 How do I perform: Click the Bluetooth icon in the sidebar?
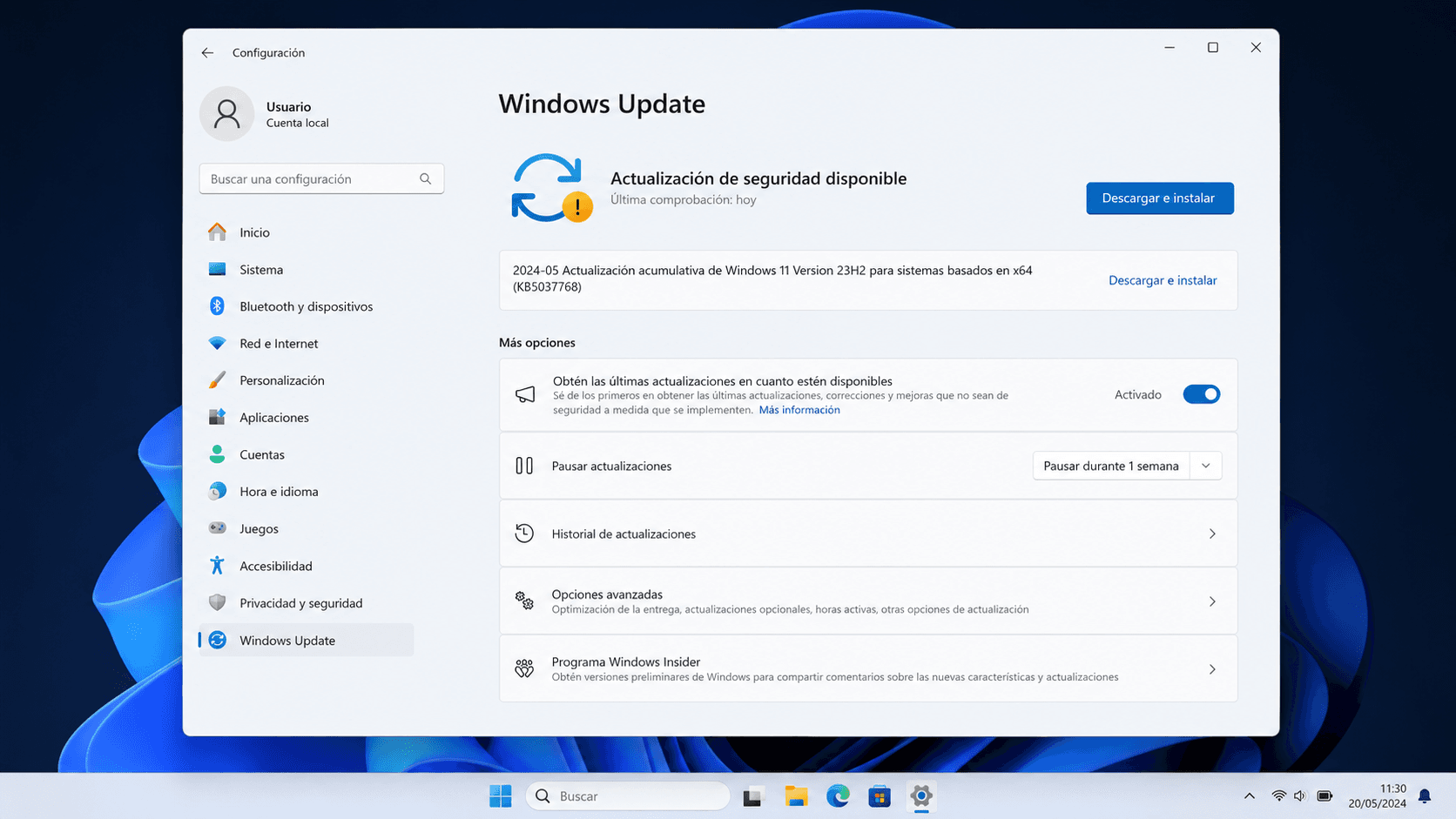pyautogui.click(x=217, y=306)
